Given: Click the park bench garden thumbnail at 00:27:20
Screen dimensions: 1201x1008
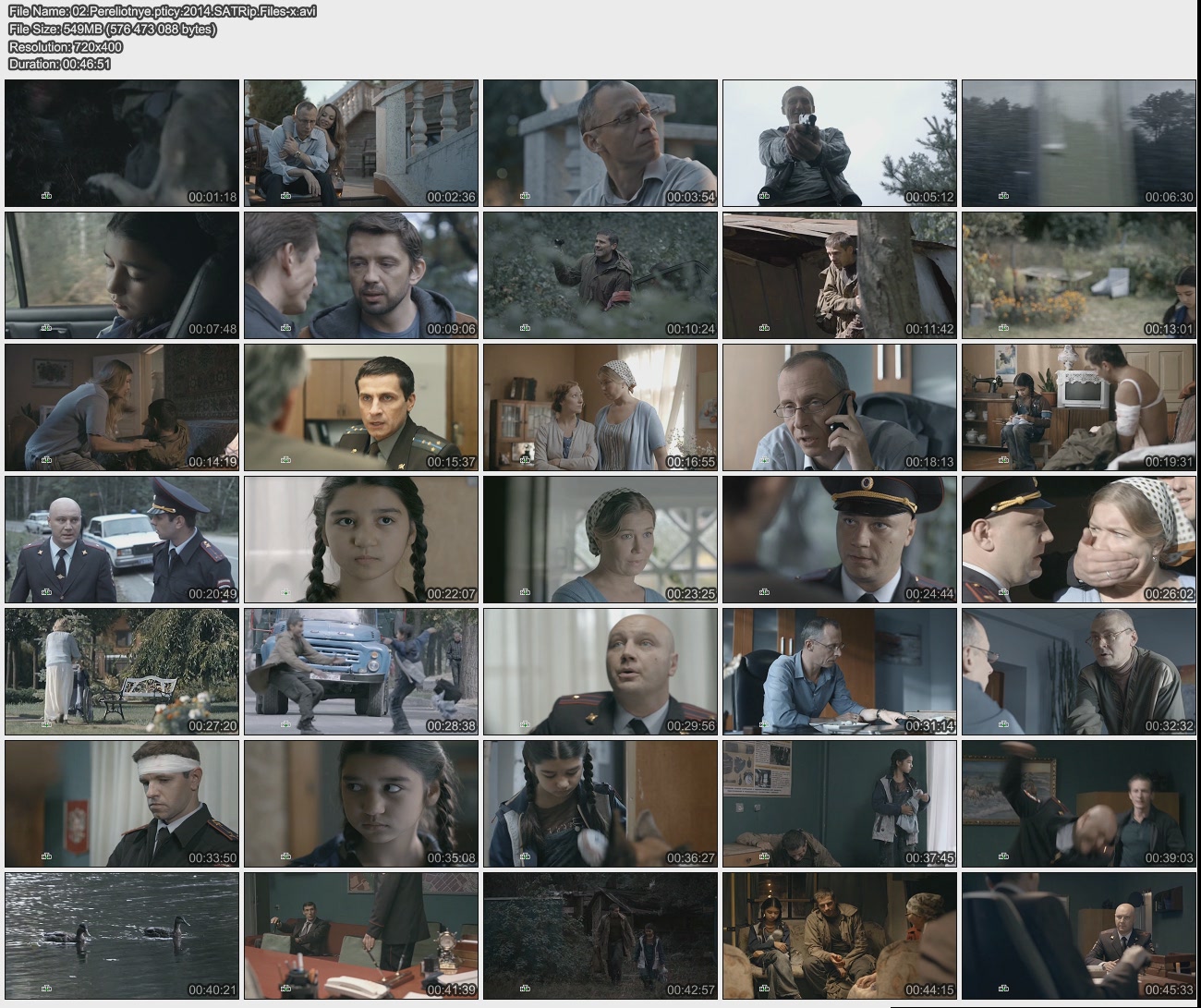Looking at the screenshot, I should [x=122, y=671].
